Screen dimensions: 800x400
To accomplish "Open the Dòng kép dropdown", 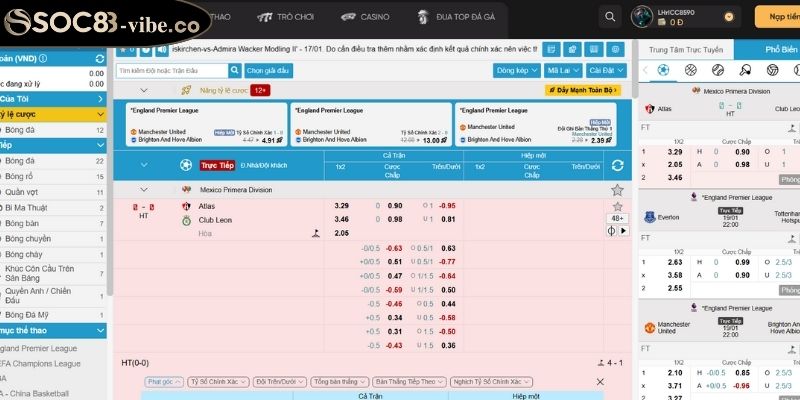I will pos(516,71).
